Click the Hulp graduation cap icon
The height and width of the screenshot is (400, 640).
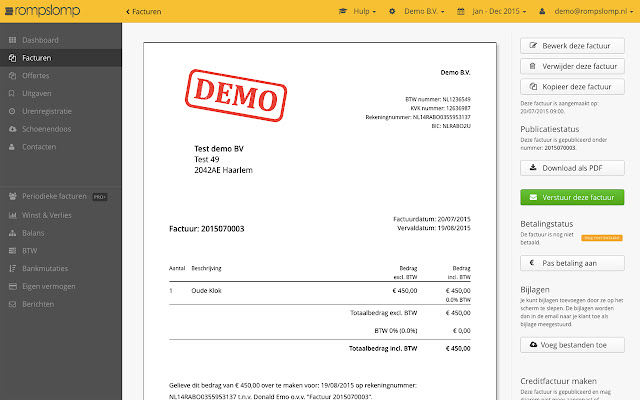[343, 11]
